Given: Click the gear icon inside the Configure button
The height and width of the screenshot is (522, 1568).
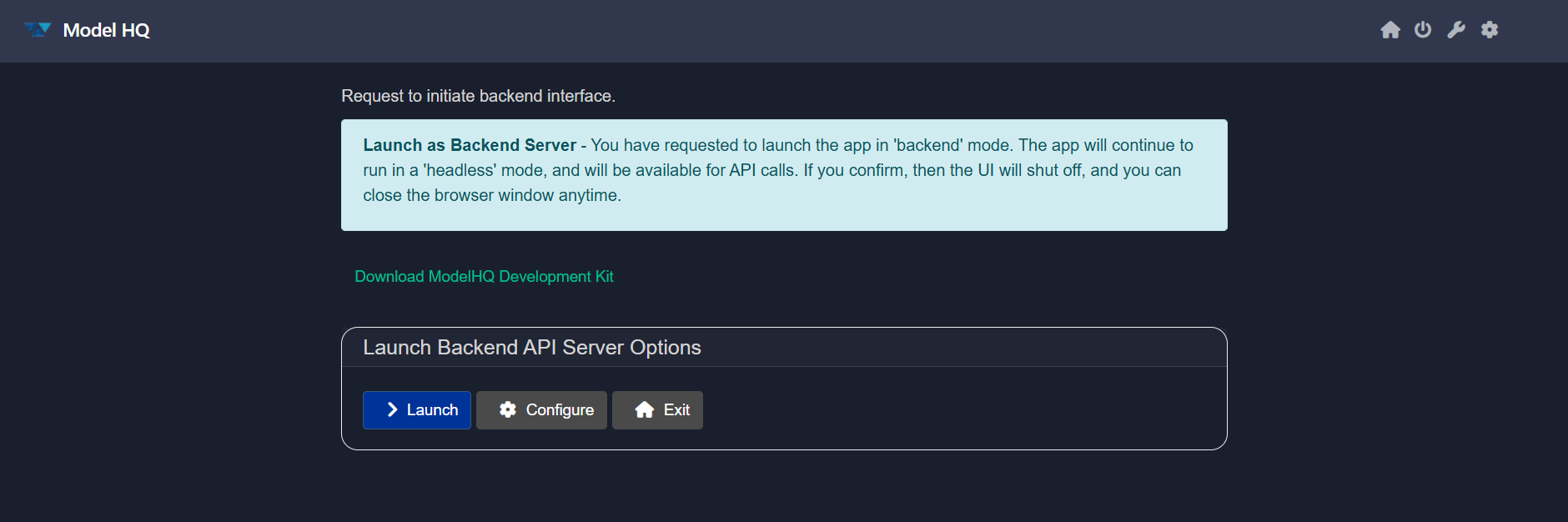Looking at the screenshot, I should [x=507, y=409].
